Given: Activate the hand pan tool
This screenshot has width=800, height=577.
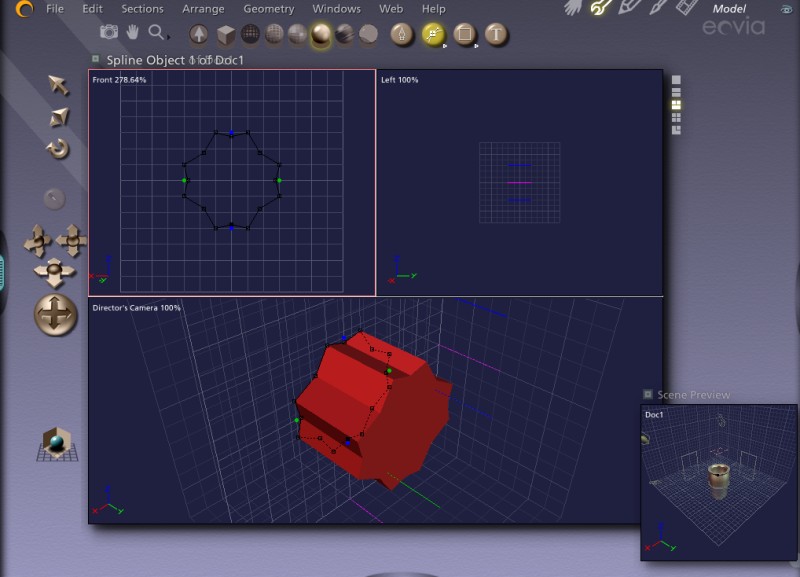Looking at the screenshot, I should point(132,33).
